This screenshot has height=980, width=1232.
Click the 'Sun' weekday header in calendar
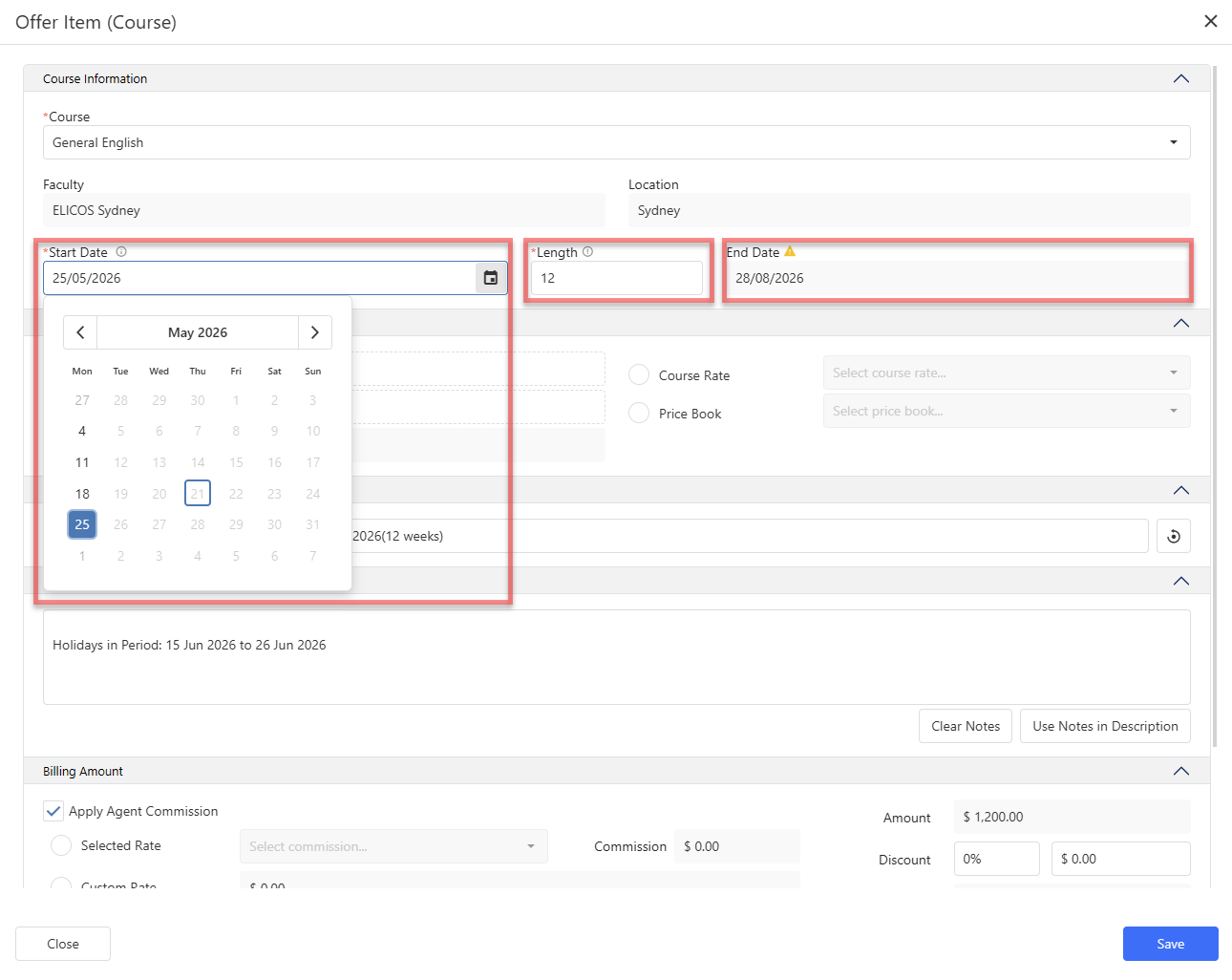pyautogui.click(x=313, y=371)
